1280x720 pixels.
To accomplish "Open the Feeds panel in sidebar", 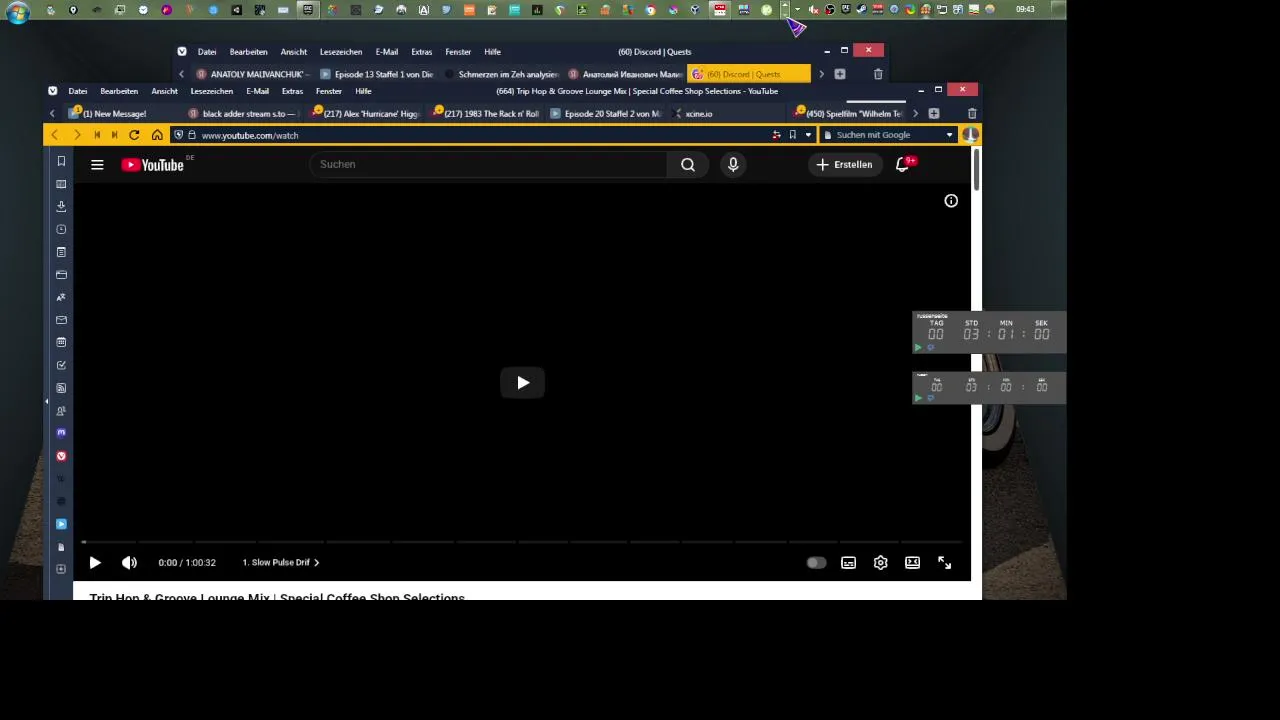I will point(61,388).
